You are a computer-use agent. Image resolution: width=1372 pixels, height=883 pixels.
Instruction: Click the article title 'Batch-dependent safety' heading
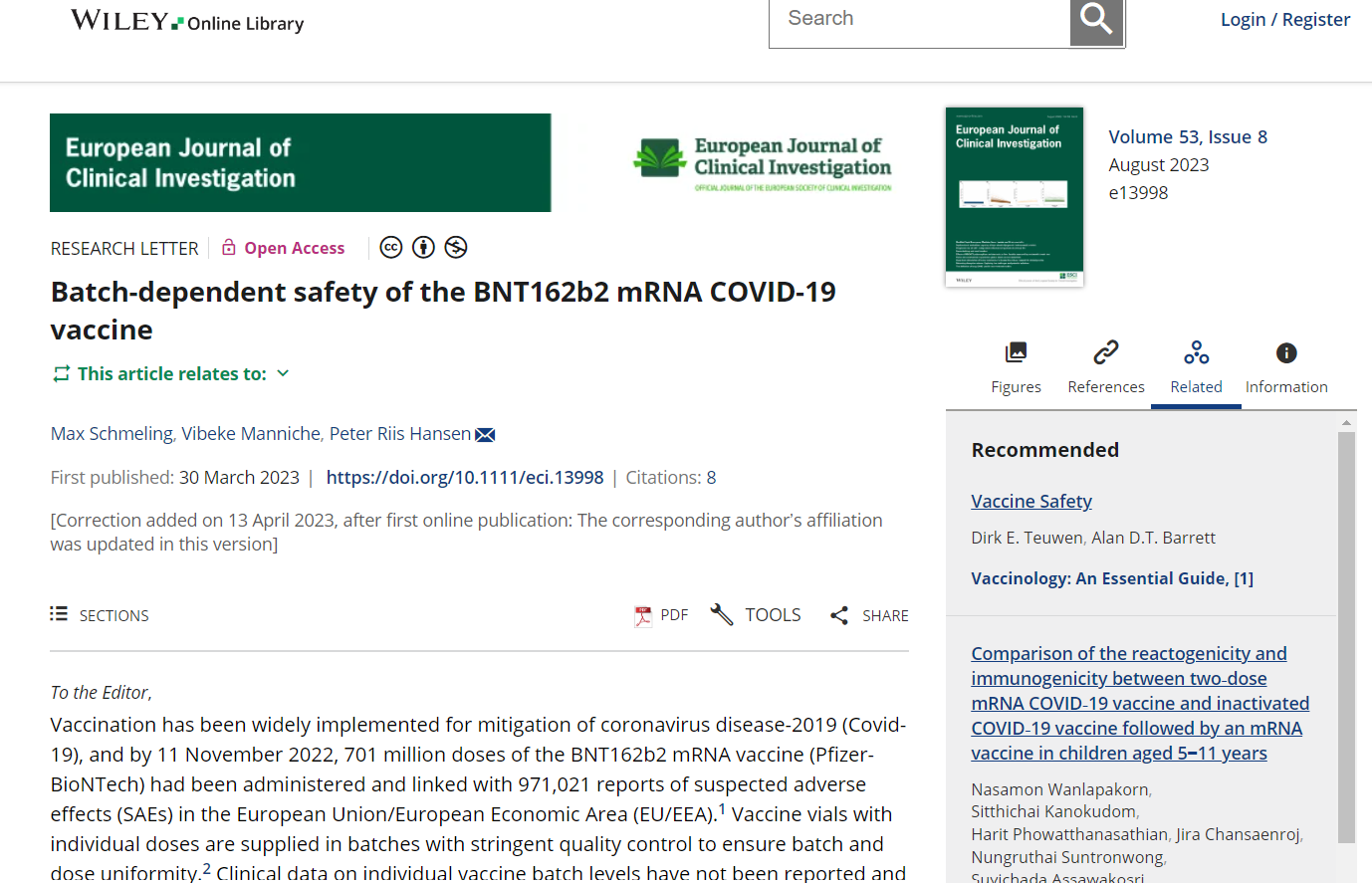coord(443,311)
